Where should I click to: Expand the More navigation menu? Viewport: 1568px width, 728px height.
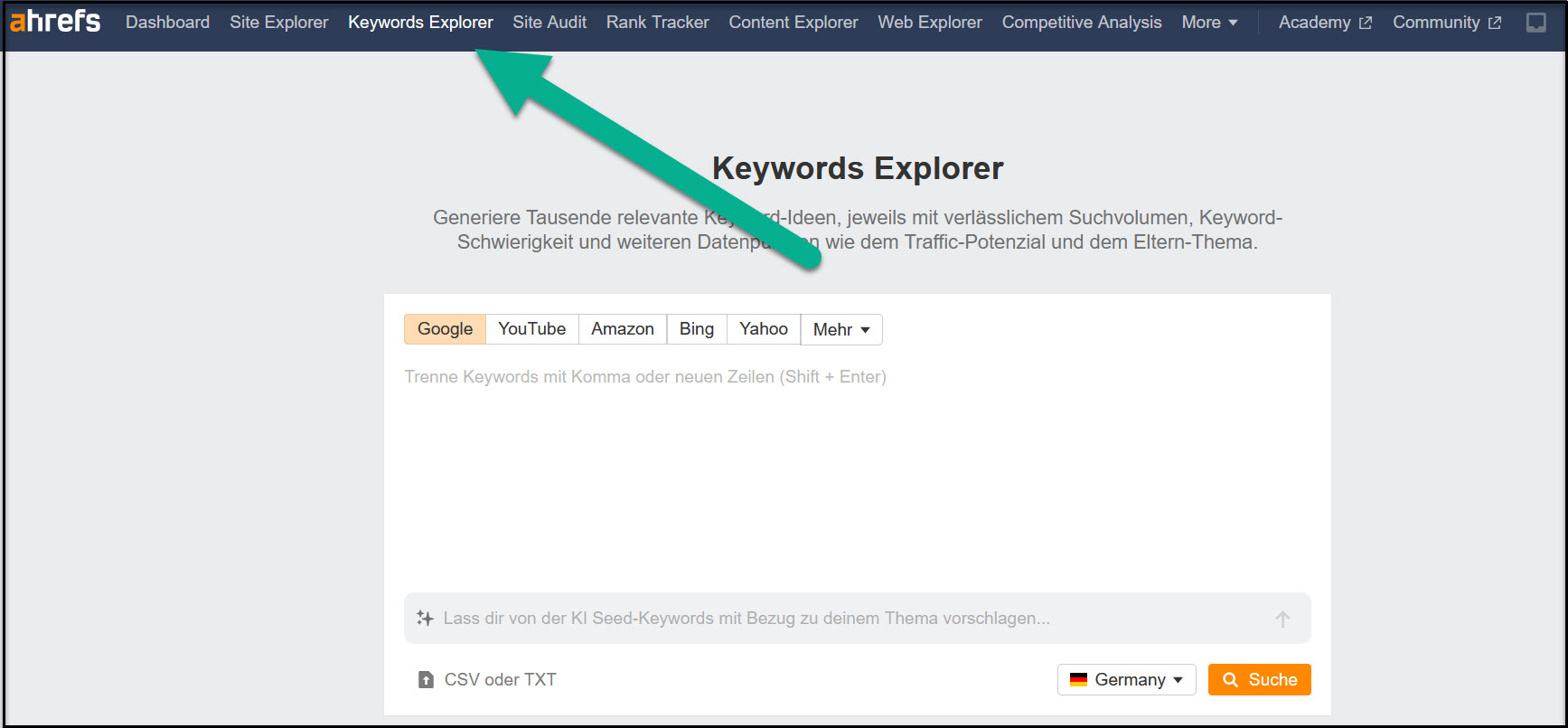1208,23
